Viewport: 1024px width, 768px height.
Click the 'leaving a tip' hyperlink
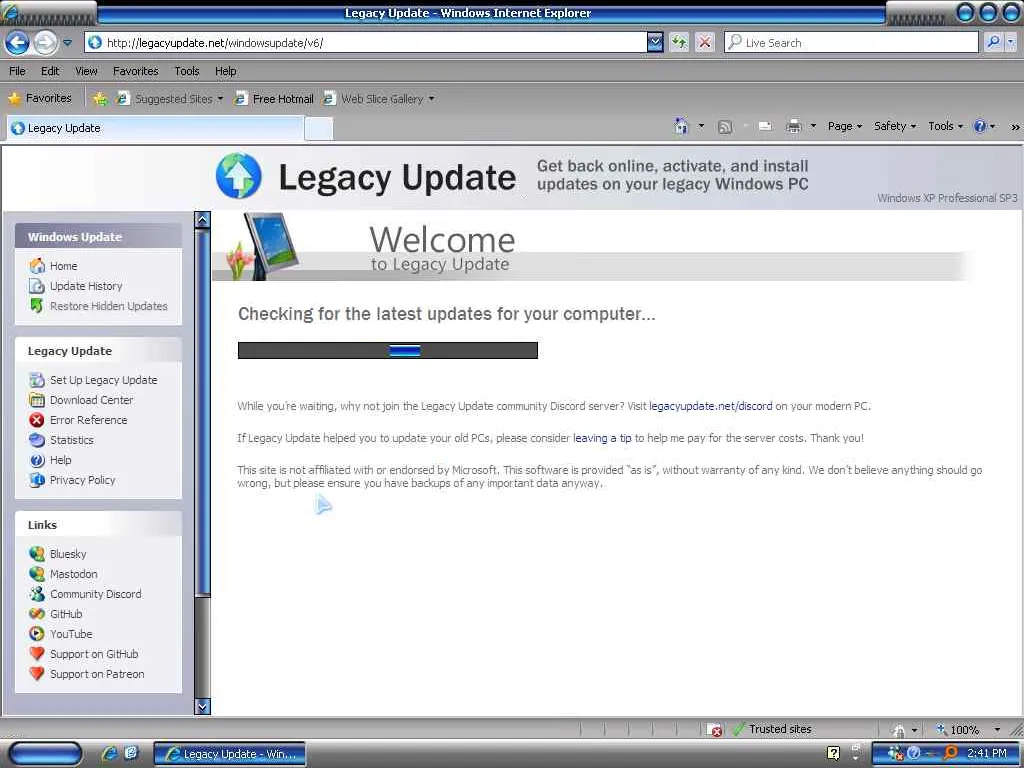point(602,438)
